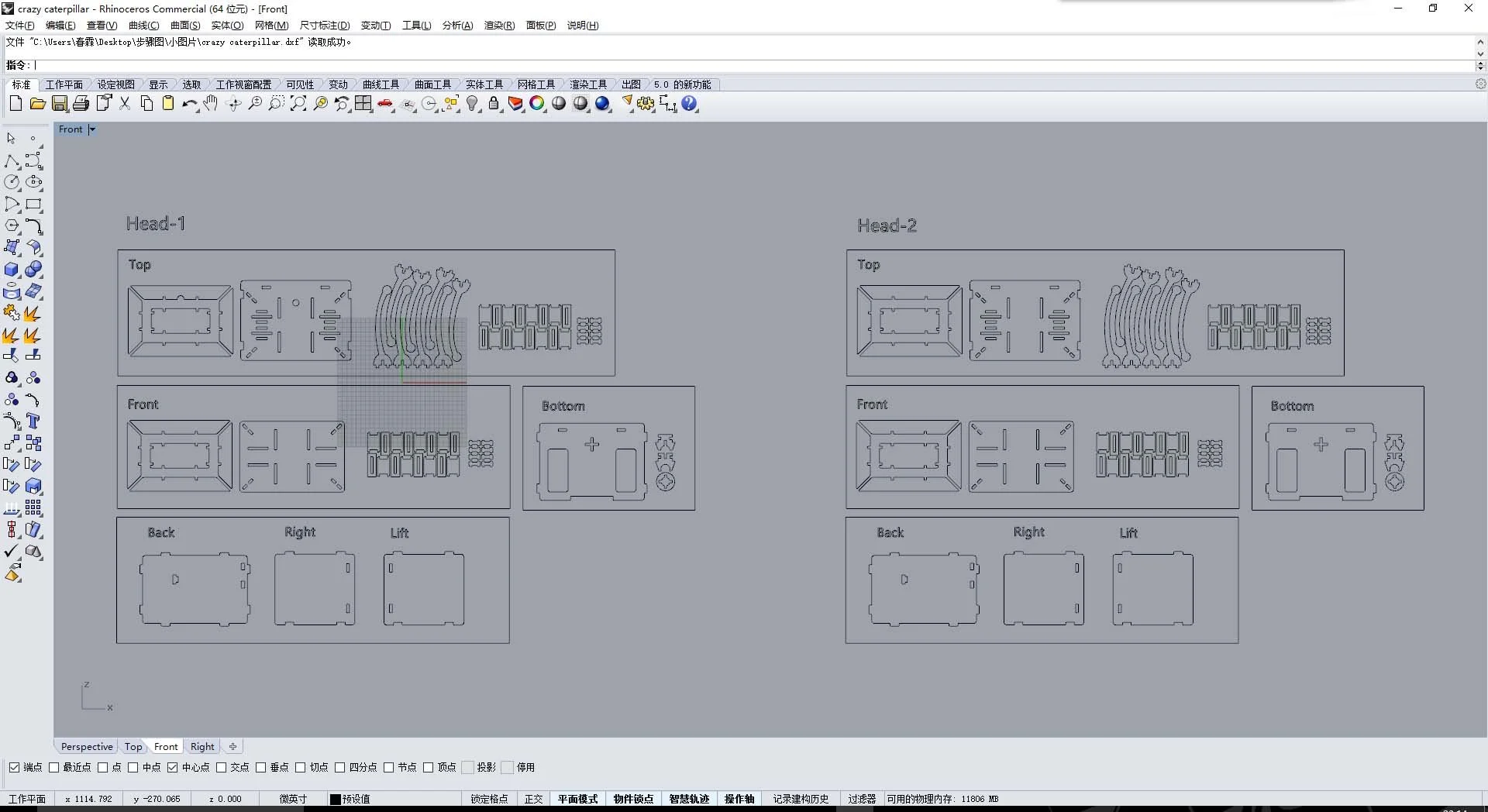The height and width of the screenshot is (812, 1488).
Task: Click the Rotate view icon
Action: pyautogui.click(x=233, y=103)
